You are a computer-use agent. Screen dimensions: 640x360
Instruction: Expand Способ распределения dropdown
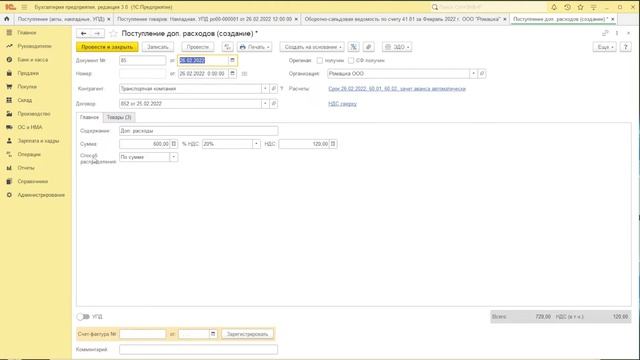coord(173,157)
